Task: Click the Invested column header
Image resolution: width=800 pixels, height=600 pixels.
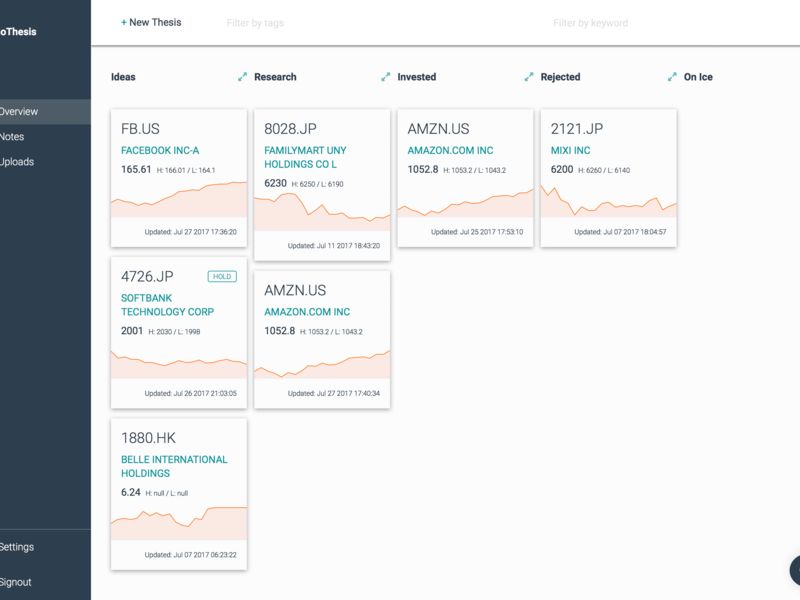Action: pyautogui.click(x=417, y=77)
